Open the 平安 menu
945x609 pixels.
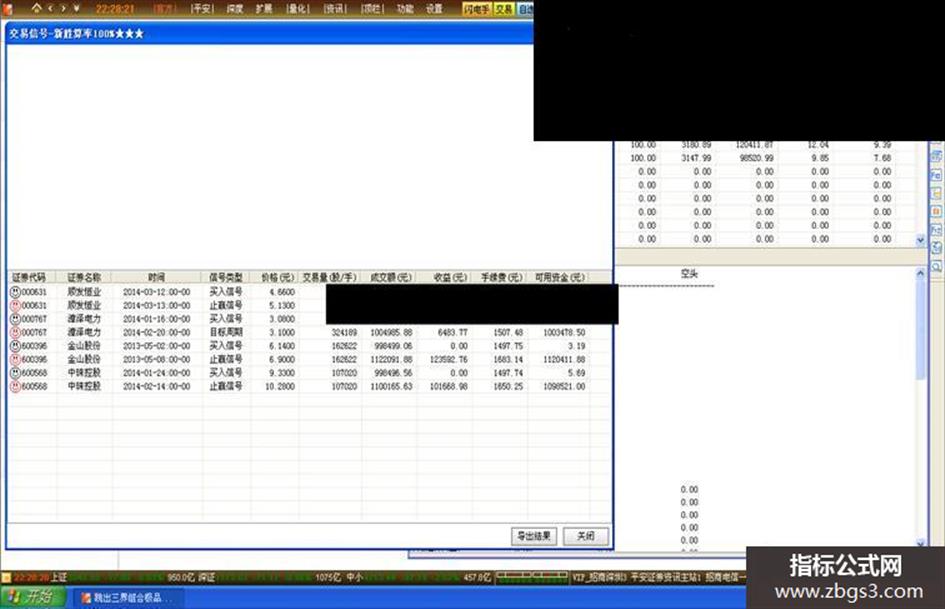coord(202,8)
